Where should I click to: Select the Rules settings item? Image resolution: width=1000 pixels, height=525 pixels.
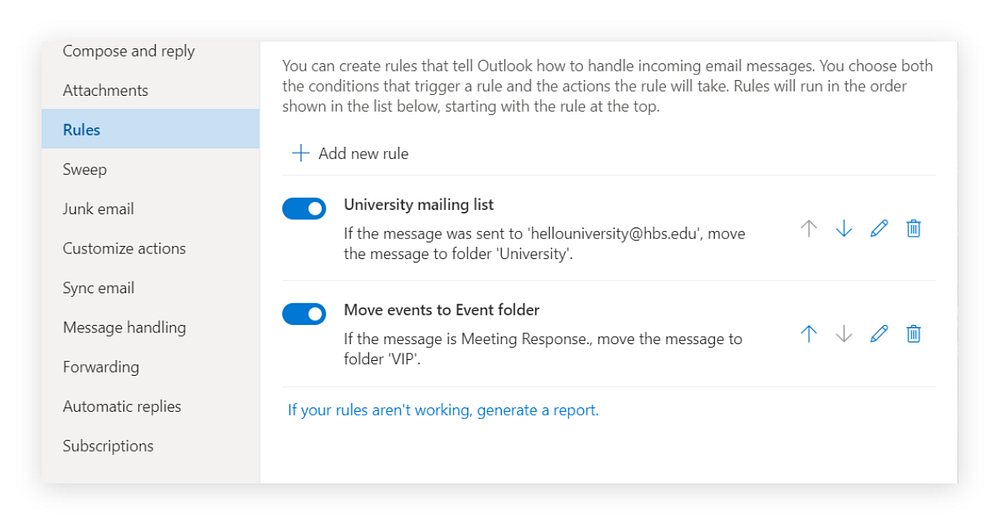[x=151, y=129]
